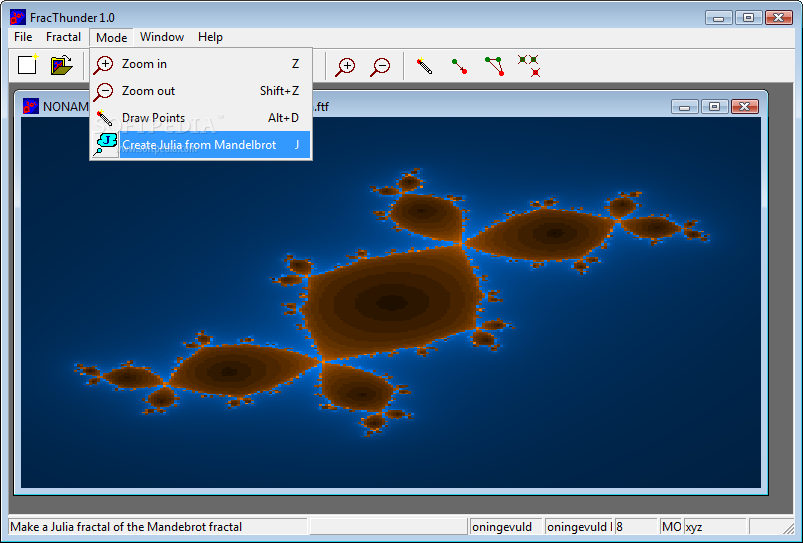This screenshot has height=543, width=803.
Task: Select the Draw Points pencil tool in toolbar
Action: 424,66
